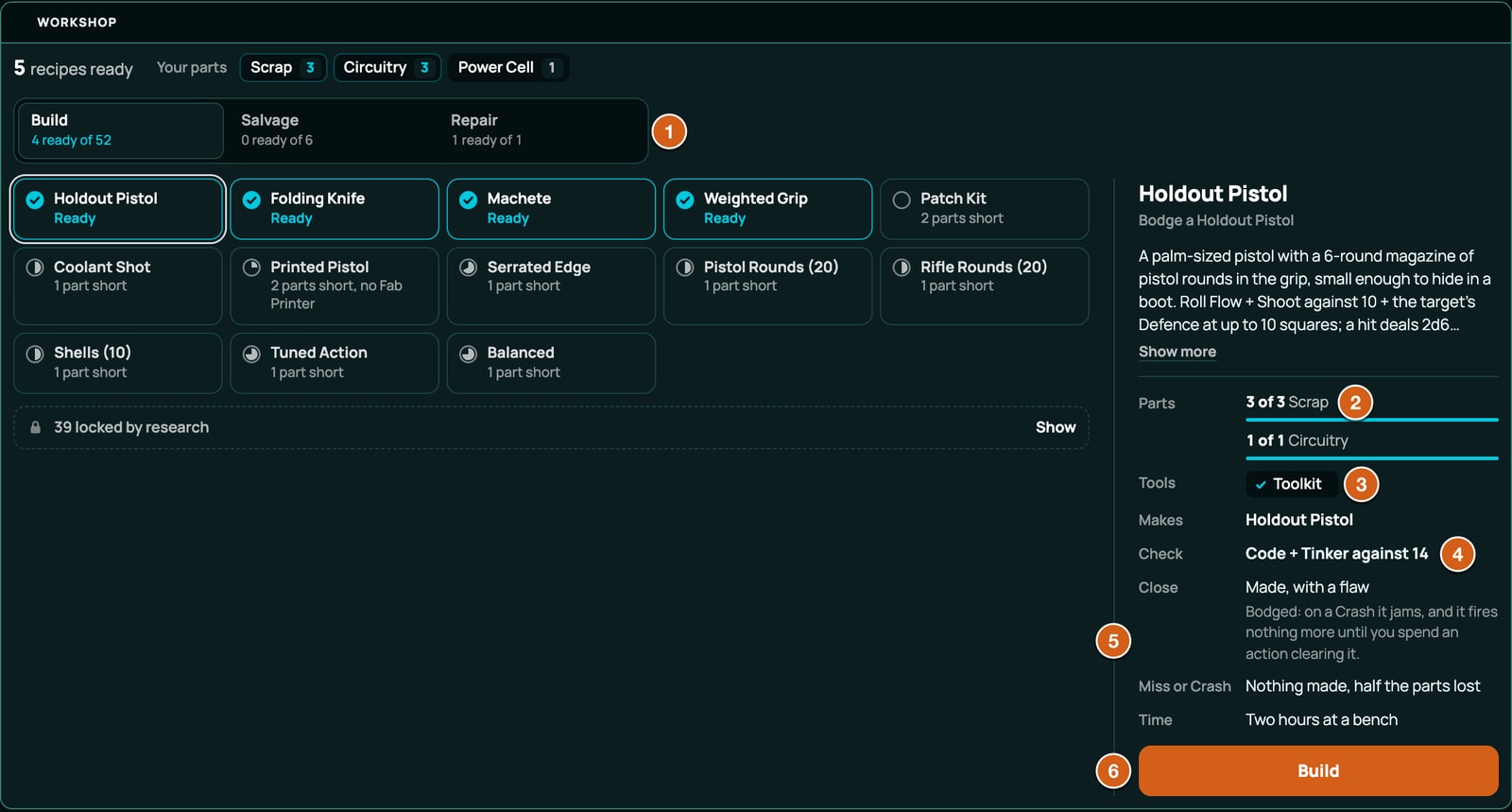Click the Rifle Rounds (20) progress icon
This screenshot has height=812, width=1512.
tap(902, 268)
